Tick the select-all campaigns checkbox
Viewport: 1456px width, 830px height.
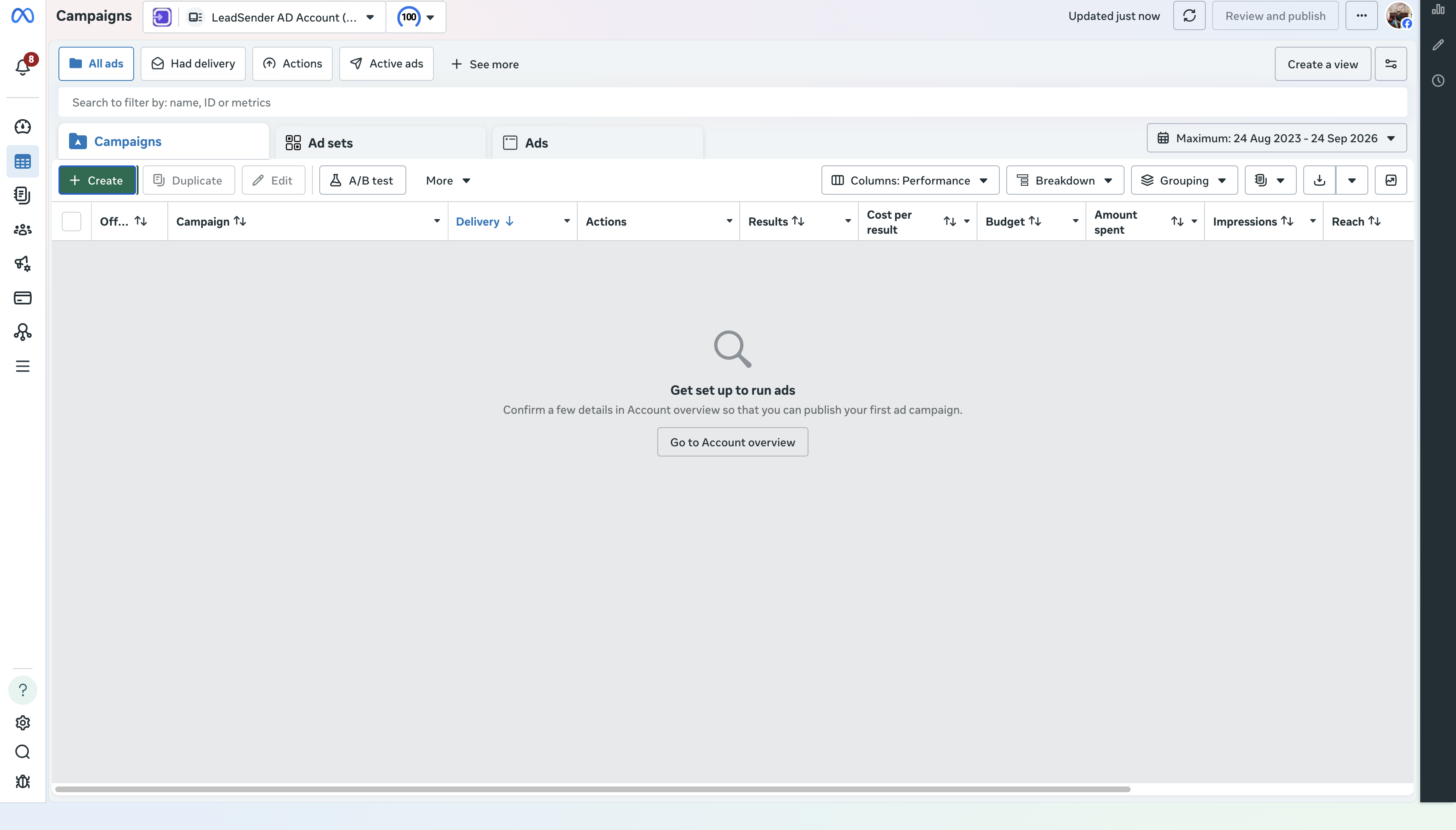pyautogui.click(x=72, y=221)
